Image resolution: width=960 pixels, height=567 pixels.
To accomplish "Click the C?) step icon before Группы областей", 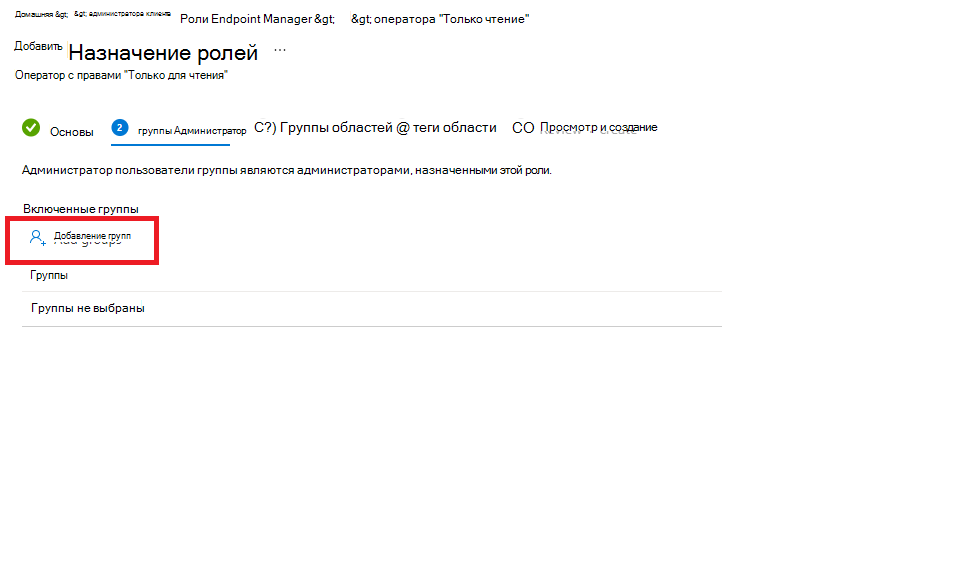I will click(x=265, y=127).
